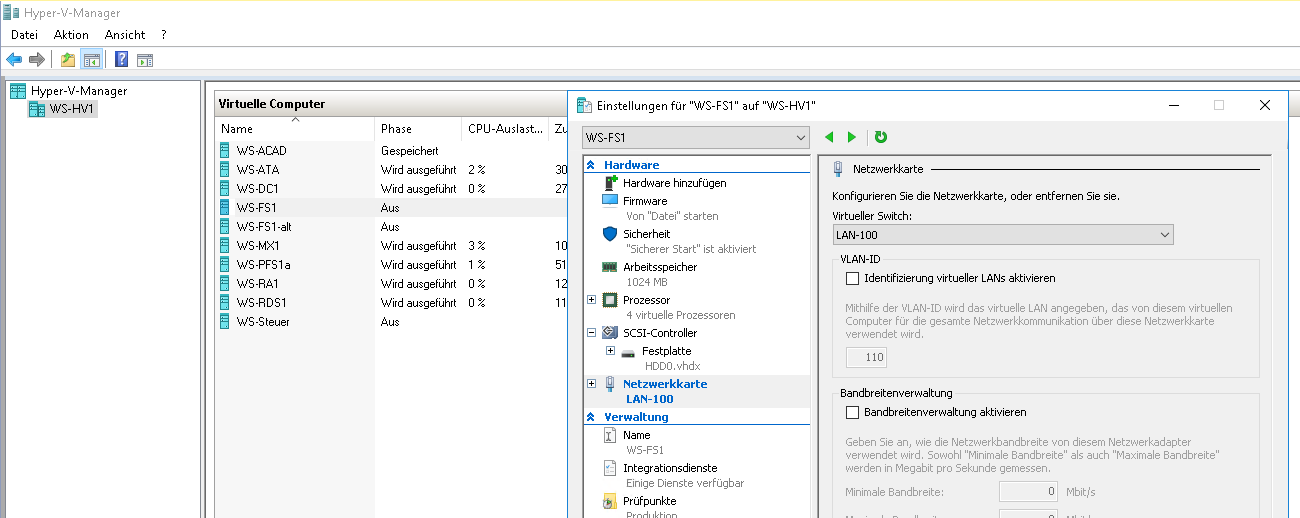Click the WS-DC1 virtual machine icon
Screen dimensions: 1300x518
[225, 188]
